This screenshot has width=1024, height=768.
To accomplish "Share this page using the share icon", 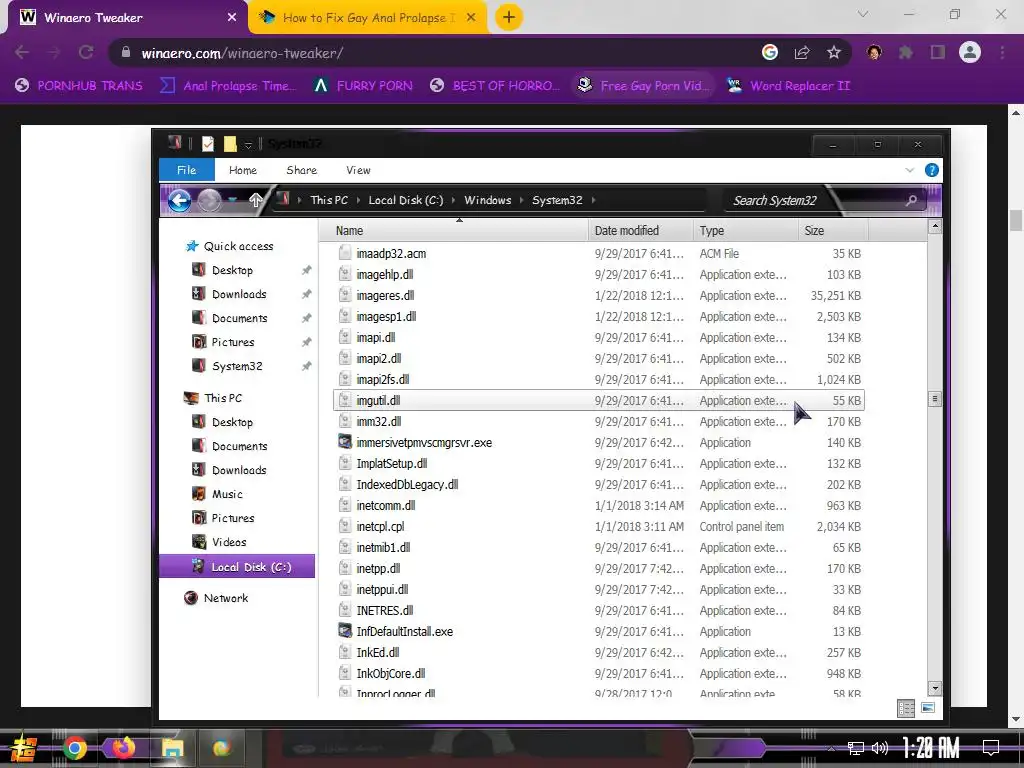I will coord(802,52).
